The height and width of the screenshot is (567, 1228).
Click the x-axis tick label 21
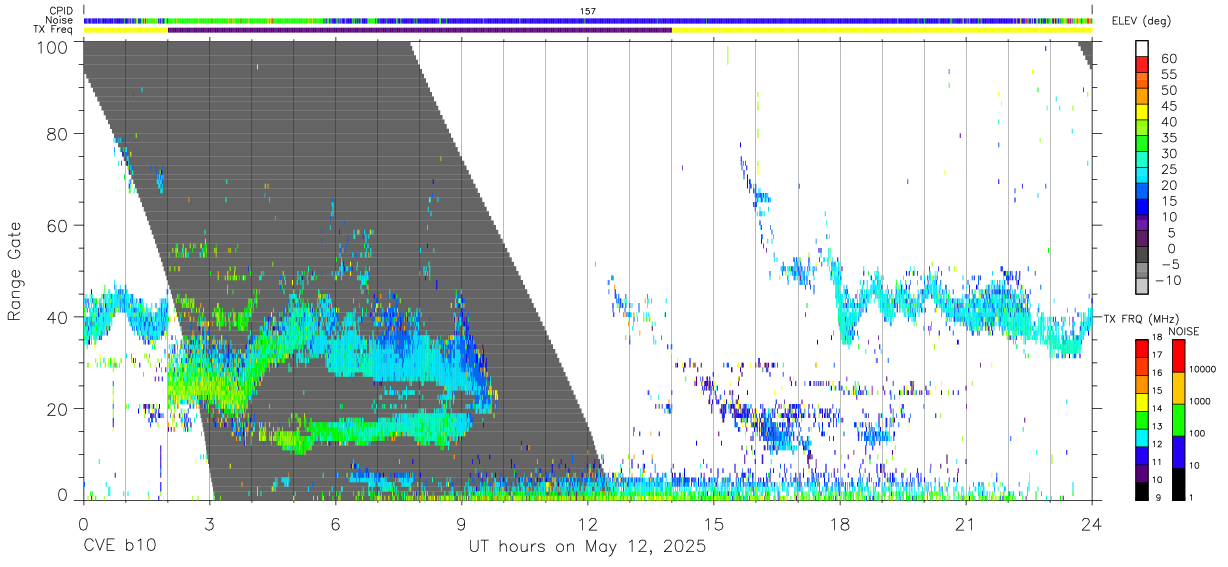click(x=966, y=524)
